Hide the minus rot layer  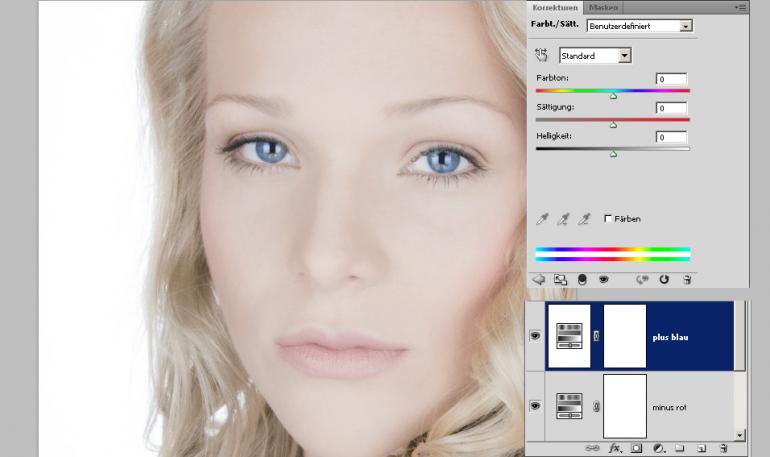(x=535, y=406)
